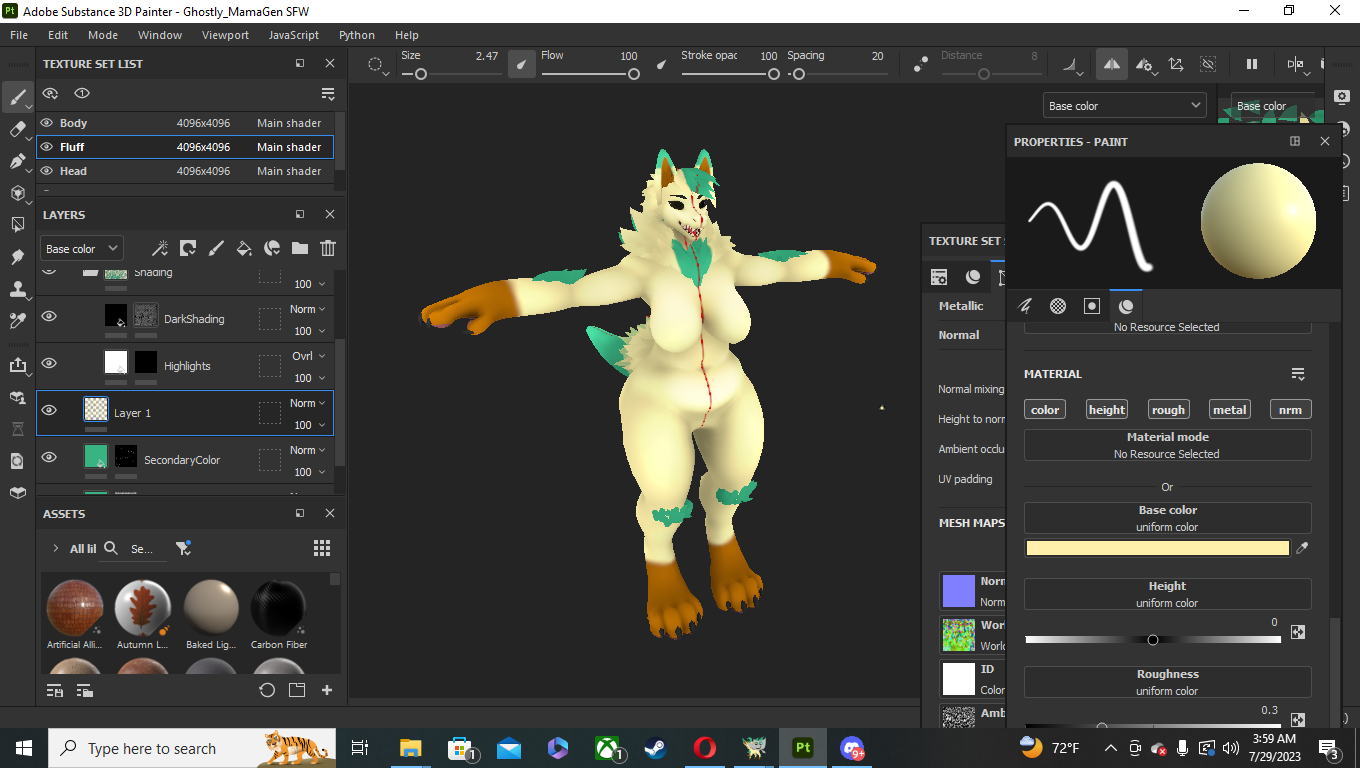Create a new folder in Layers panel
Viewport: 1360px width, 768px height.
click(x=299, y=248)
